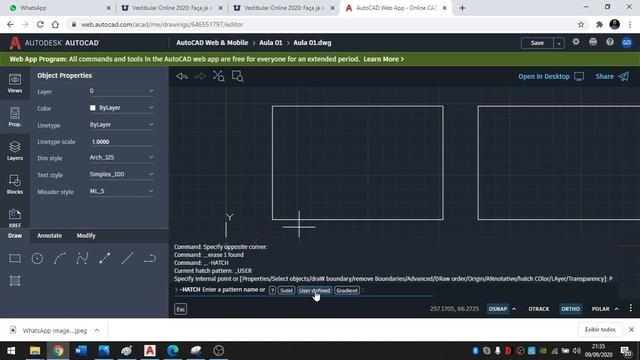The width and height of the screenshot is (640, 360).
Task: Click the Autodesk AutoCAD logo
Action: coord(54,43)
